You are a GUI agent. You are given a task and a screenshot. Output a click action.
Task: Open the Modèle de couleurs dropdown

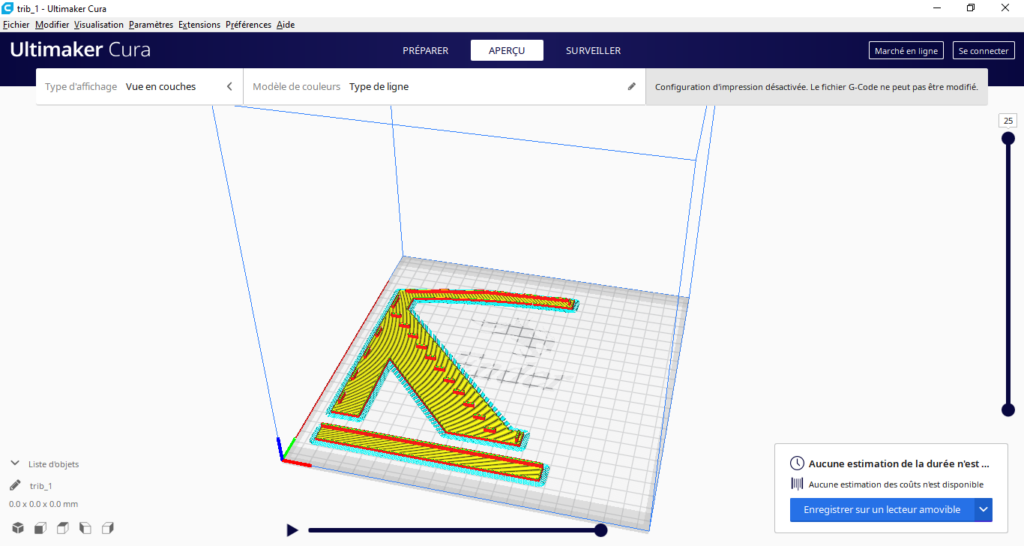(x=440, y=87)
